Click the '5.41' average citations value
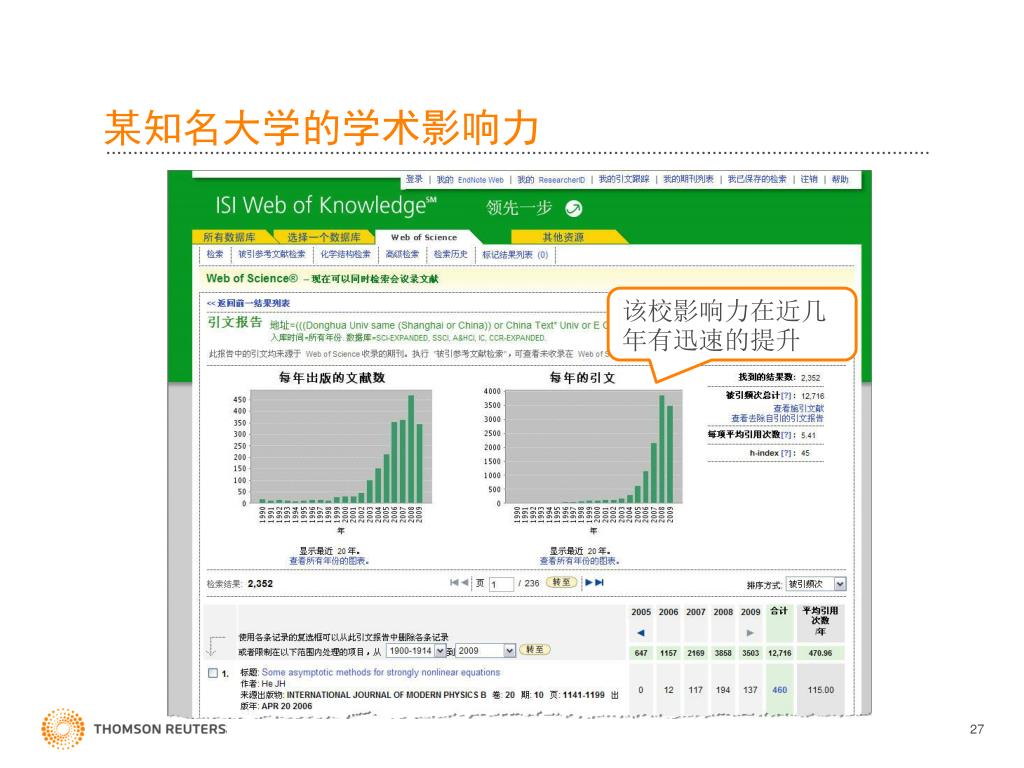Viewport: 1024px width, 768px height. (808, 435)
